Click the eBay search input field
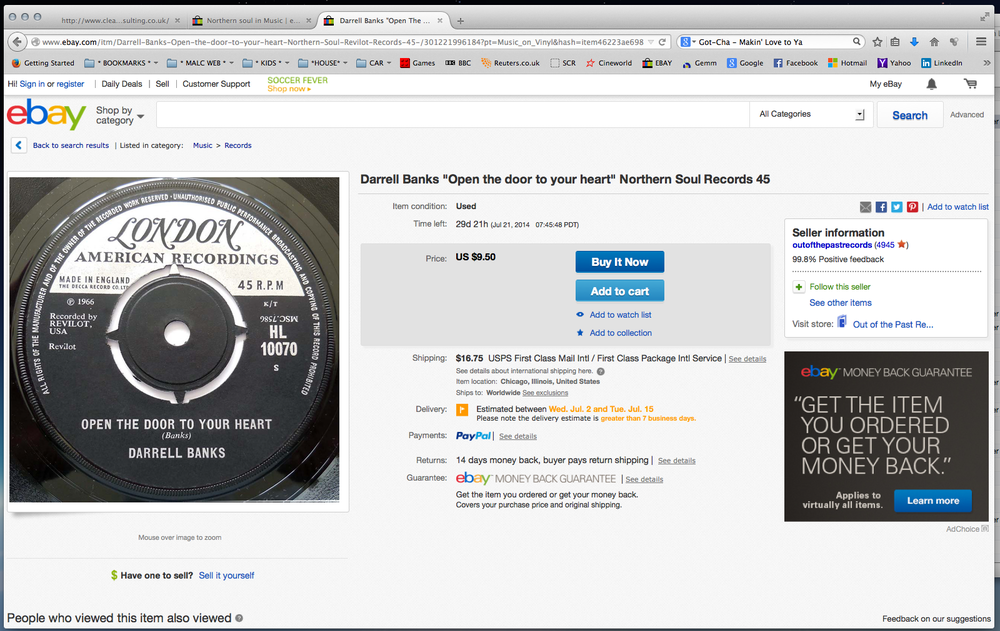 pyautogui.click(x=453, y=115)
